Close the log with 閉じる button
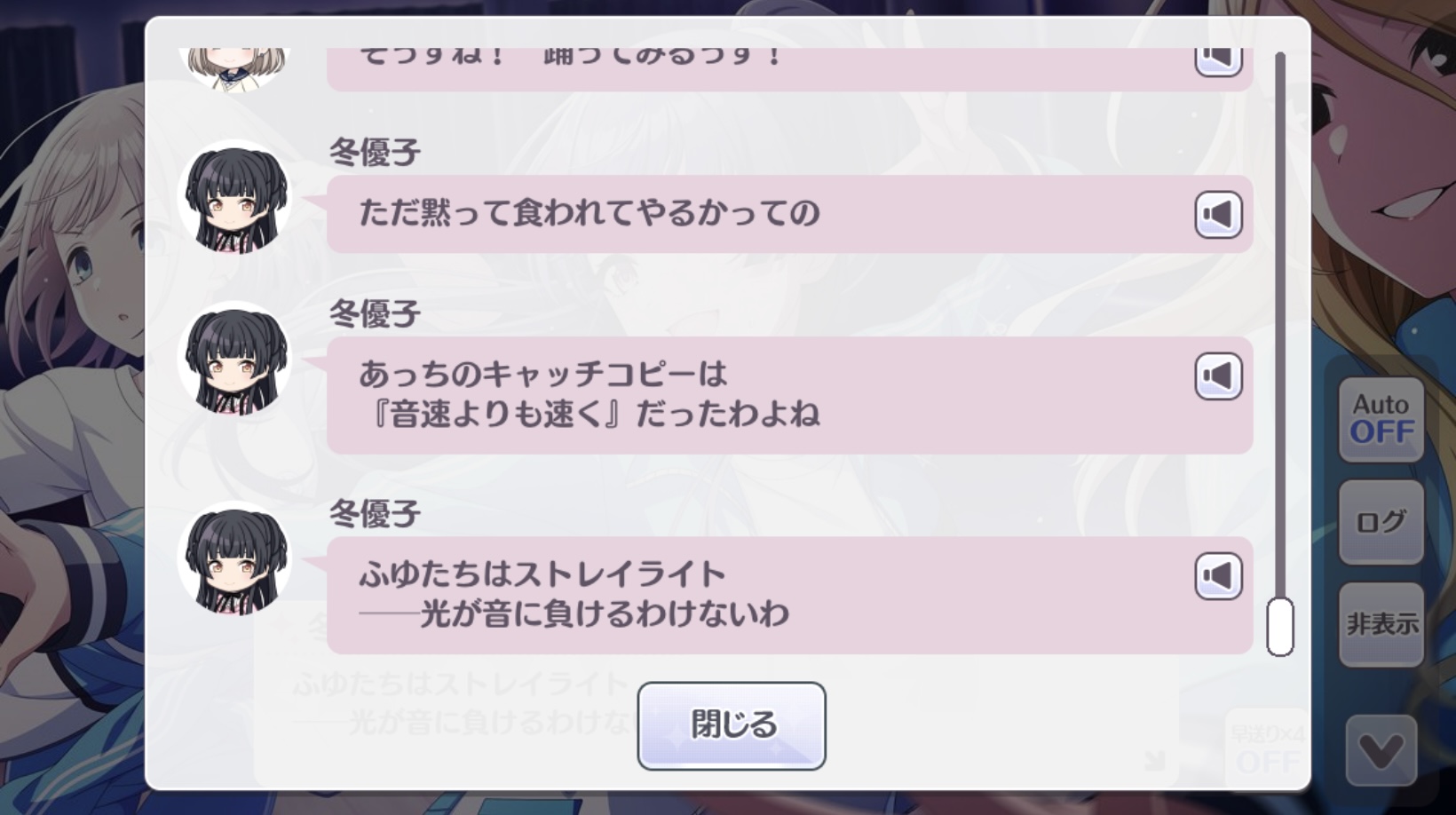This screenshot has height=815, width=1456. pos(732,725)
